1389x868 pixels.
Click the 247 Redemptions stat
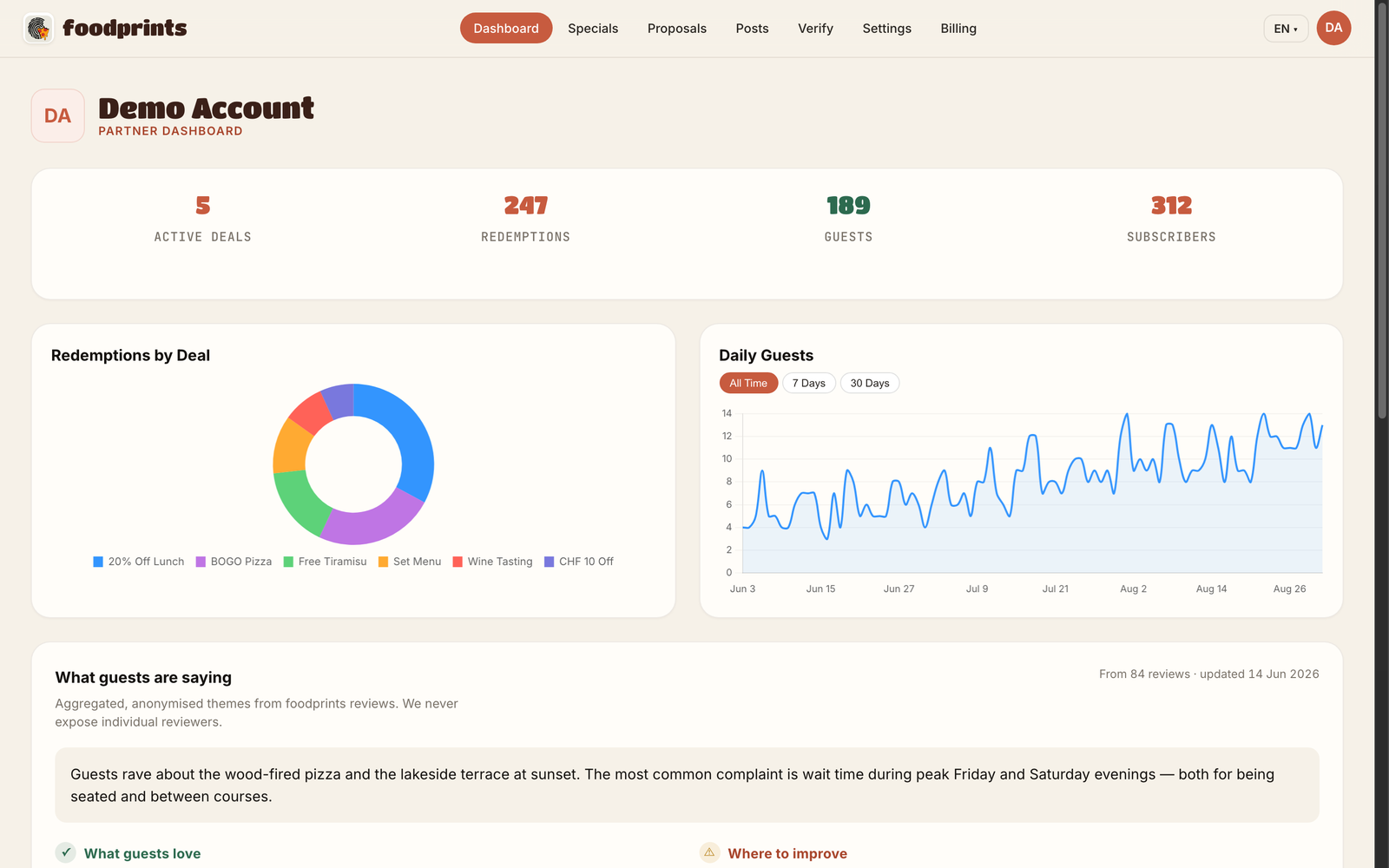(x=526, y=219)
